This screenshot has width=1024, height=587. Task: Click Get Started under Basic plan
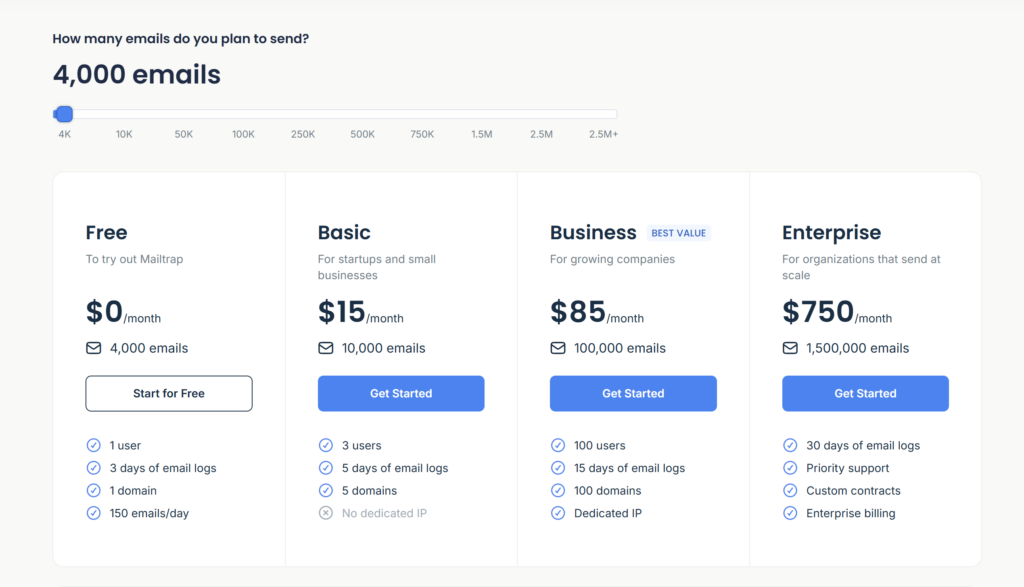[x=401, y=393]
